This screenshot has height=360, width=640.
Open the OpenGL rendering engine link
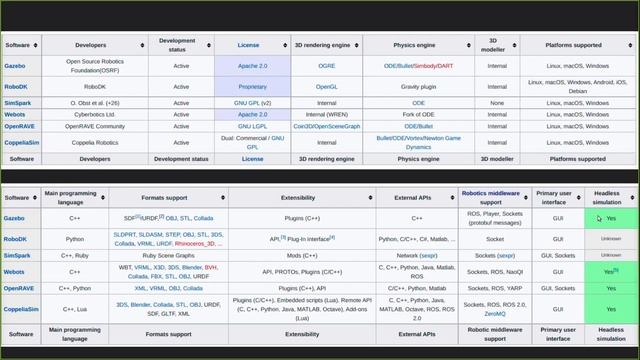click(x=327, y=87)
